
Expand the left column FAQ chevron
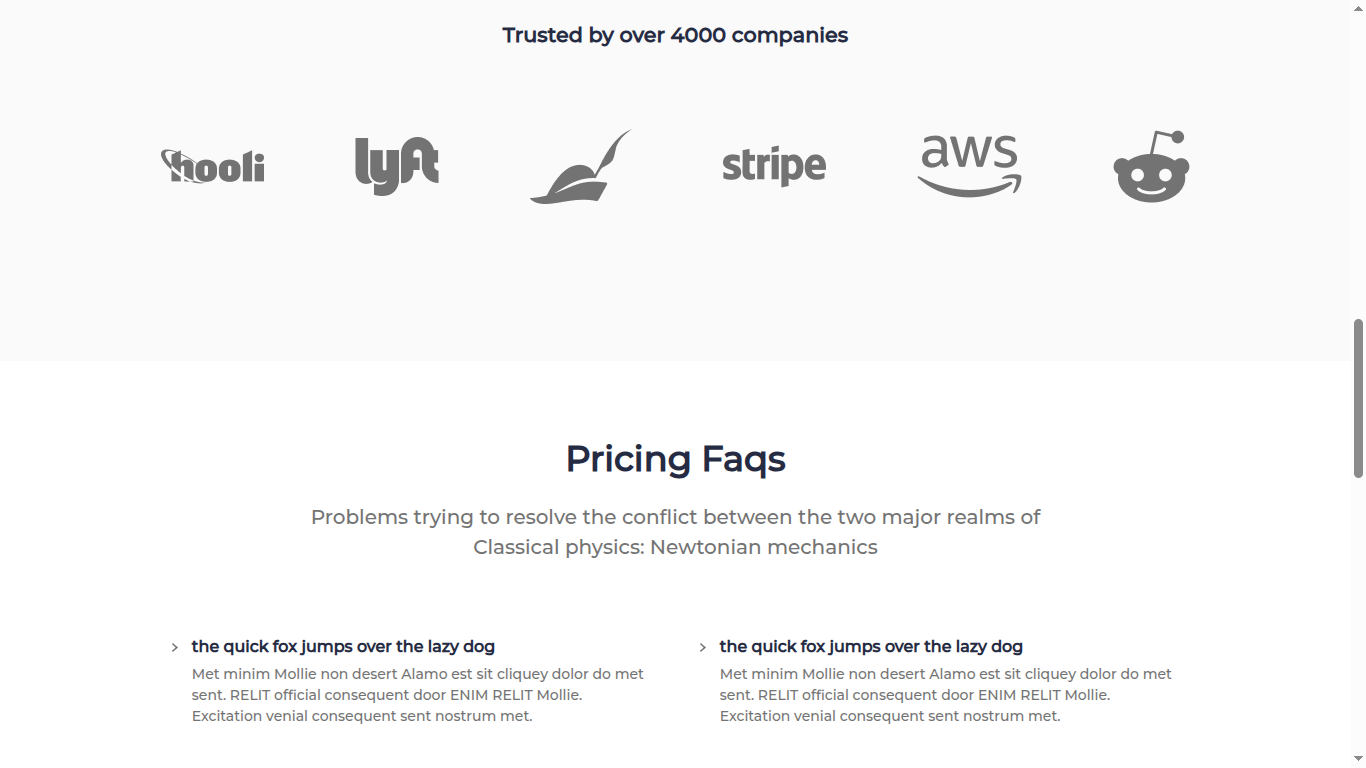pyautogui.click(x=175, y=648)
